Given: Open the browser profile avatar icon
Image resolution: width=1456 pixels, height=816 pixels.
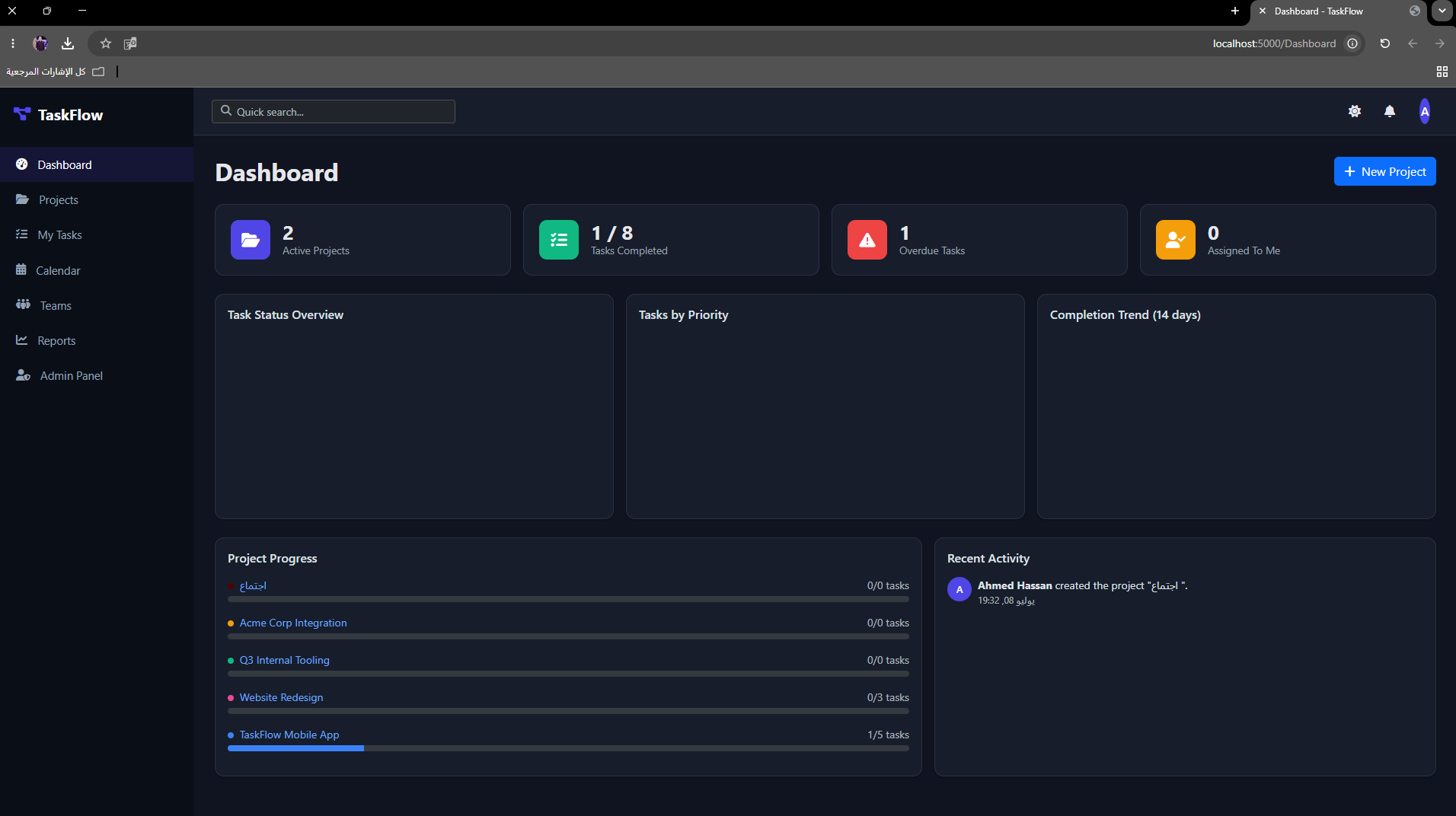Looking at the screenshot, I should (x=40, y=43).
